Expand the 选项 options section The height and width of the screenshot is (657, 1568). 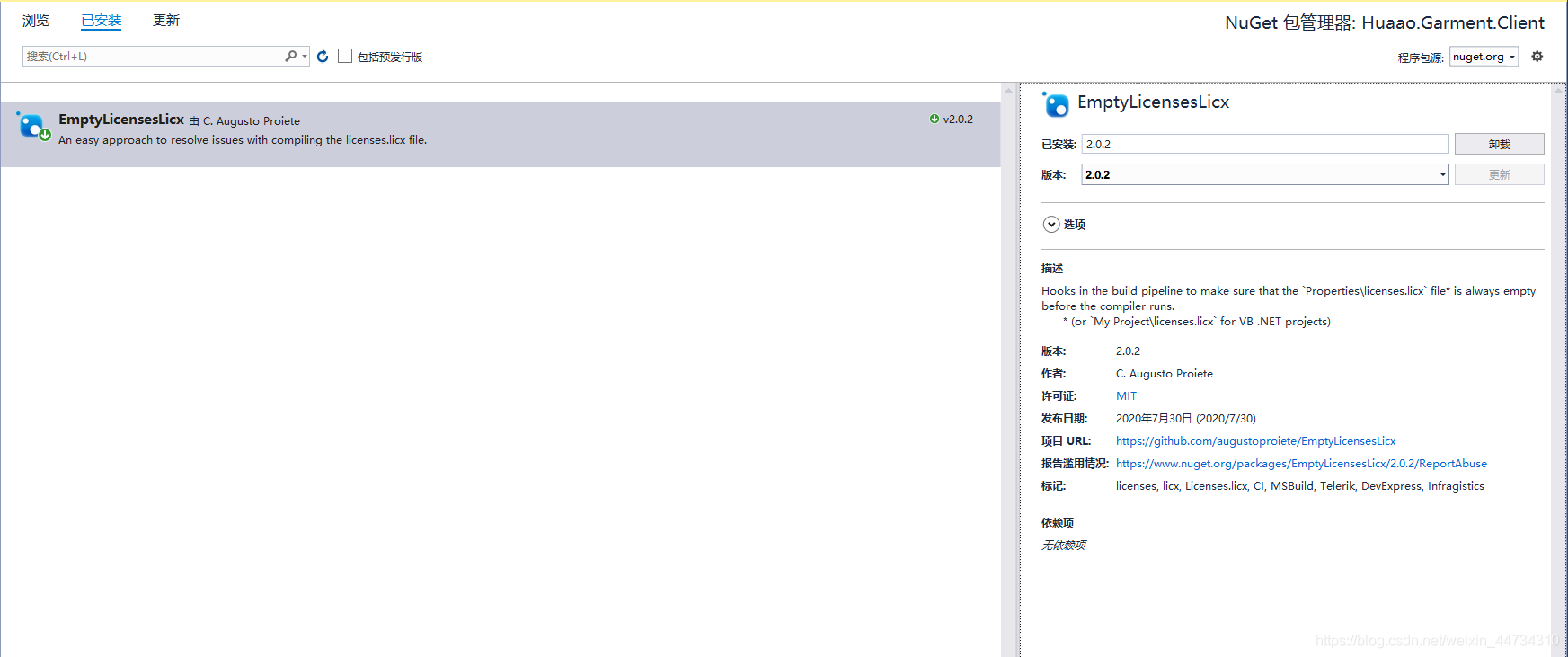click(1051, 224)
